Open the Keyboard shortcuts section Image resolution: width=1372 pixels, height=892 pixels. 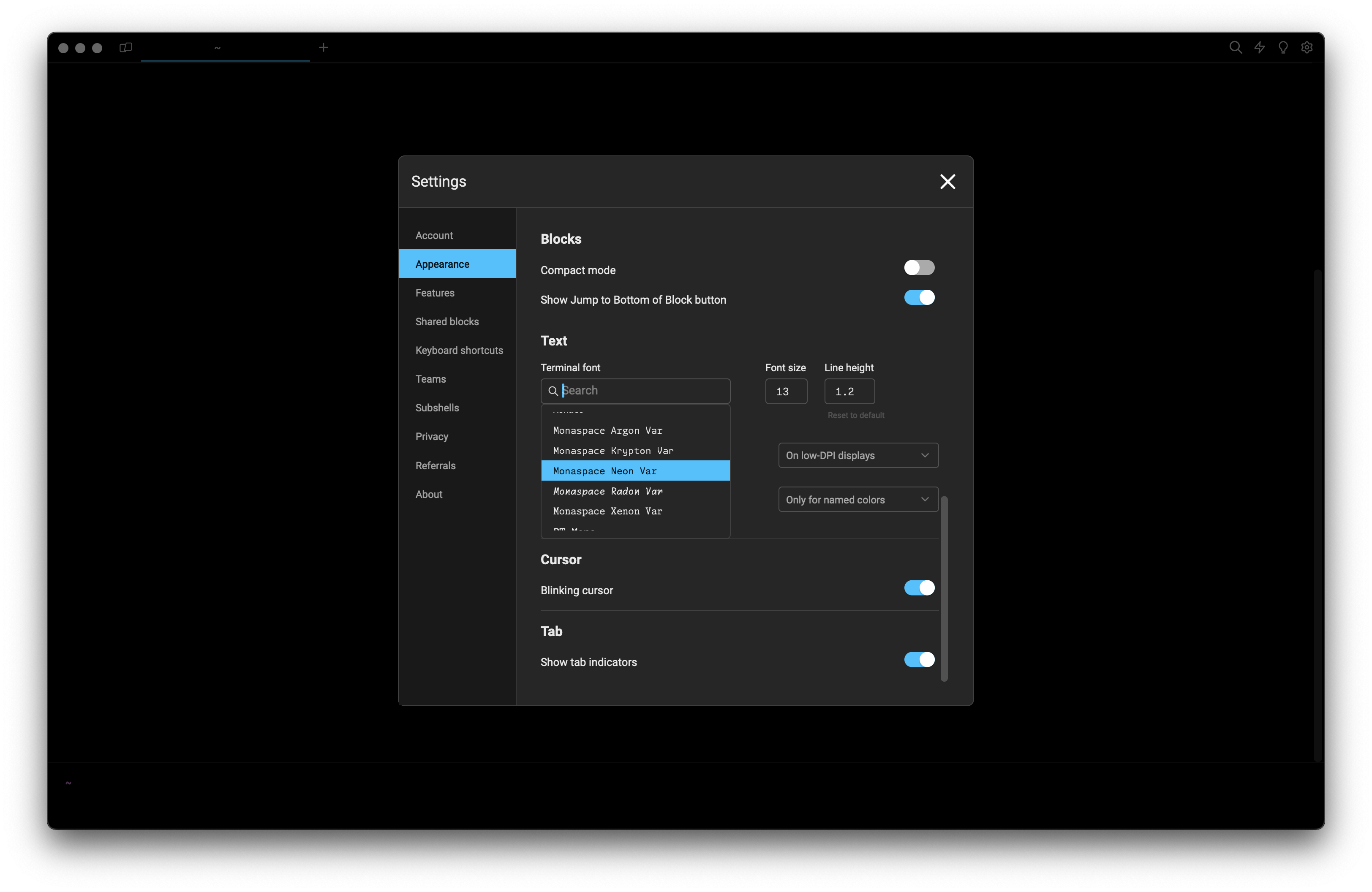point(457,351)
